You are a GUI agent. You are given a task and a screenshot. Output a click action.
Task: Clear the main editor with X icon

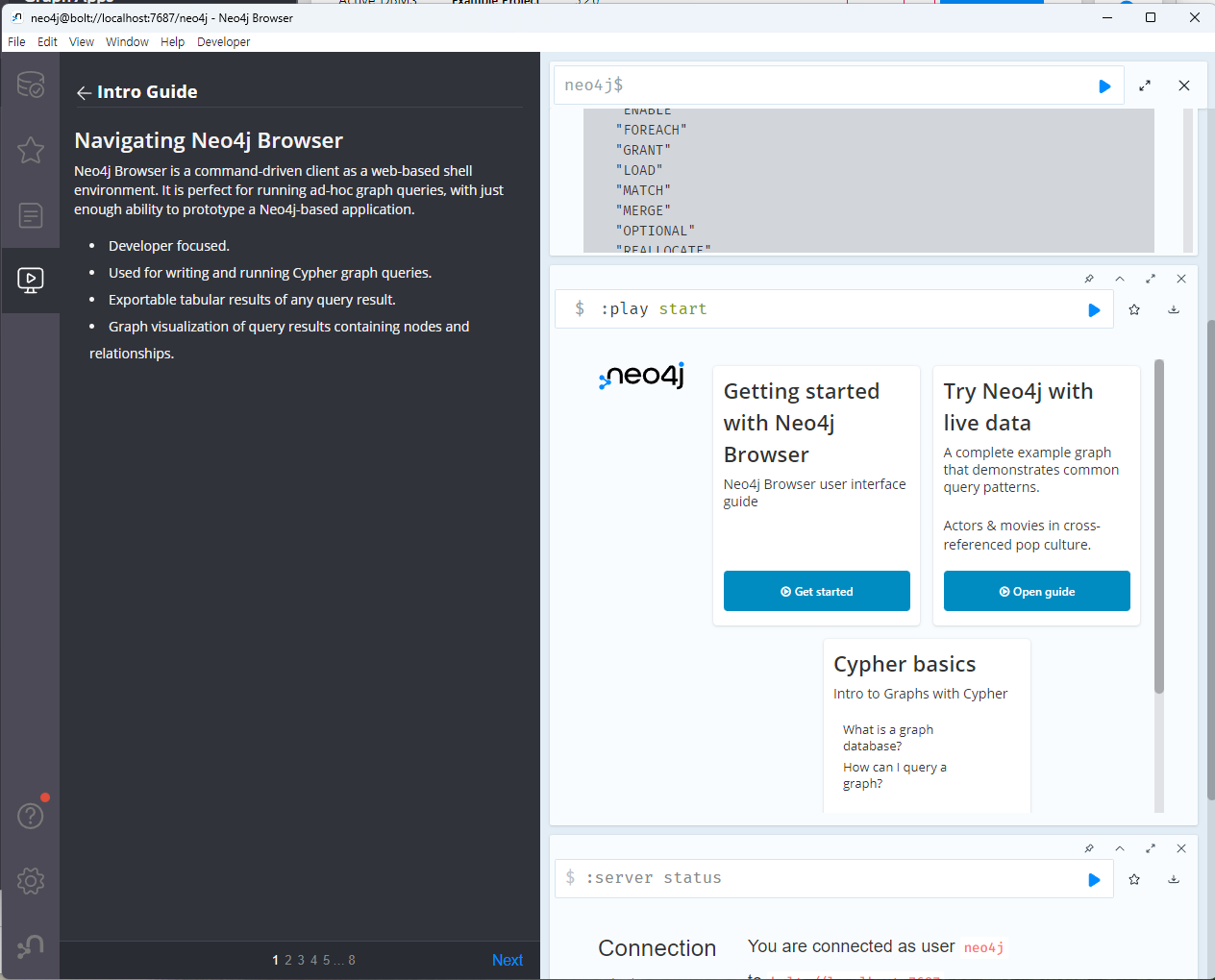tap(1184, 86)
